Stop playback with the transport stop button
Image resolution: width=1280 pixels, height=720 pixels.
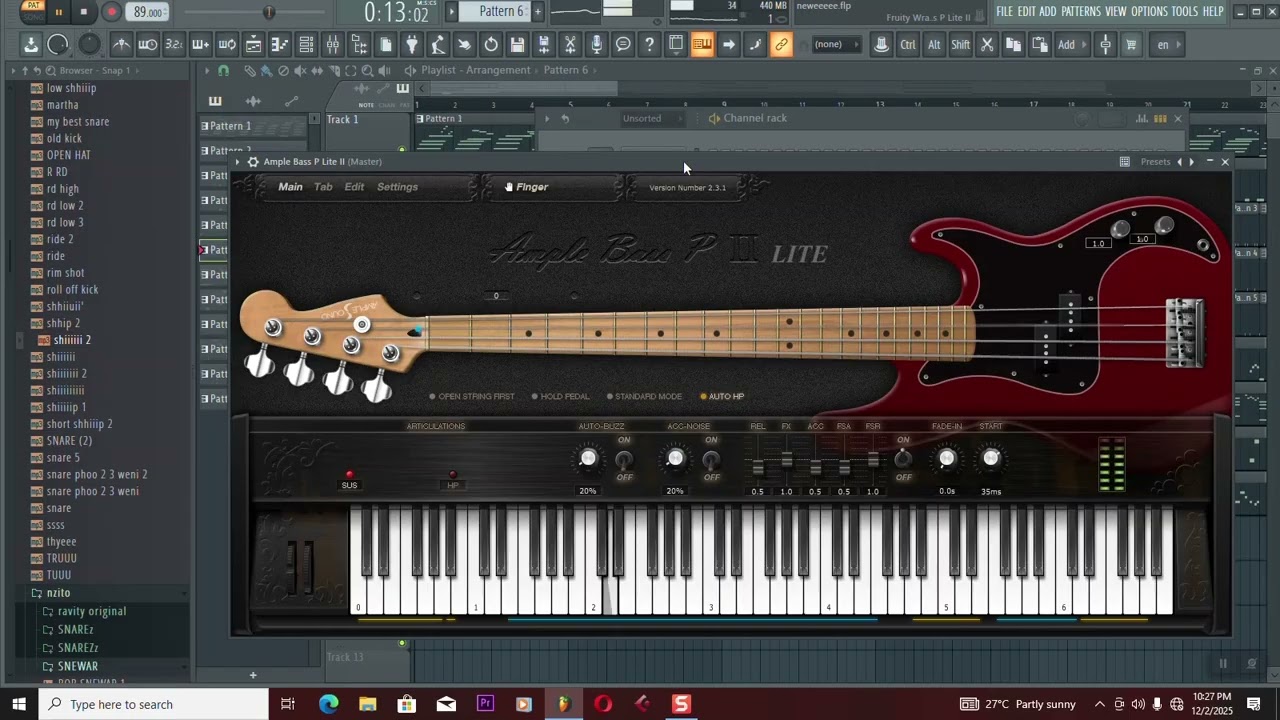84,12
